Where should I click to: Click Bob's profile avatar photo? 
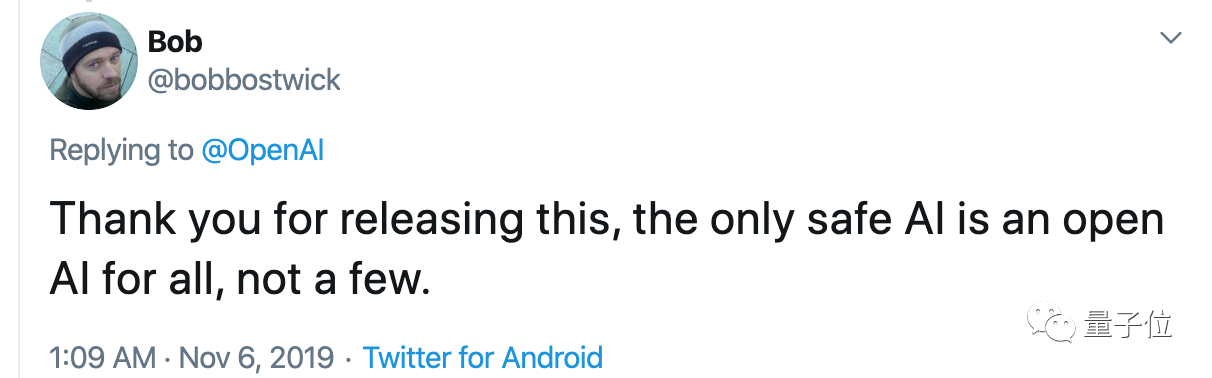88,62
